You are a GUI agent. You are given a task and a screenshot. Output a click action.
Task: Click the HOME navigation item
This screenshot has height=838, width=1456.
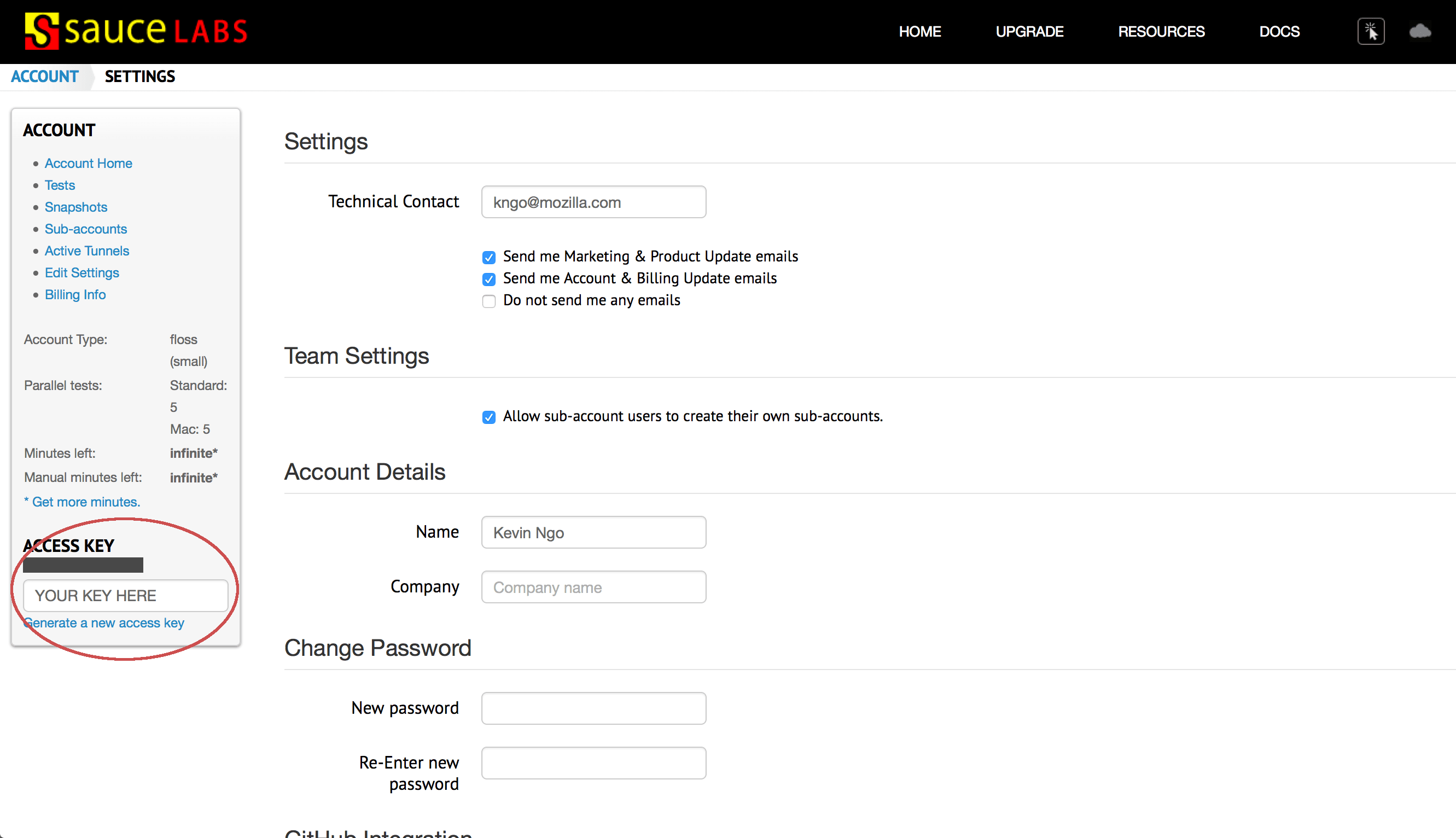point(919,32)
